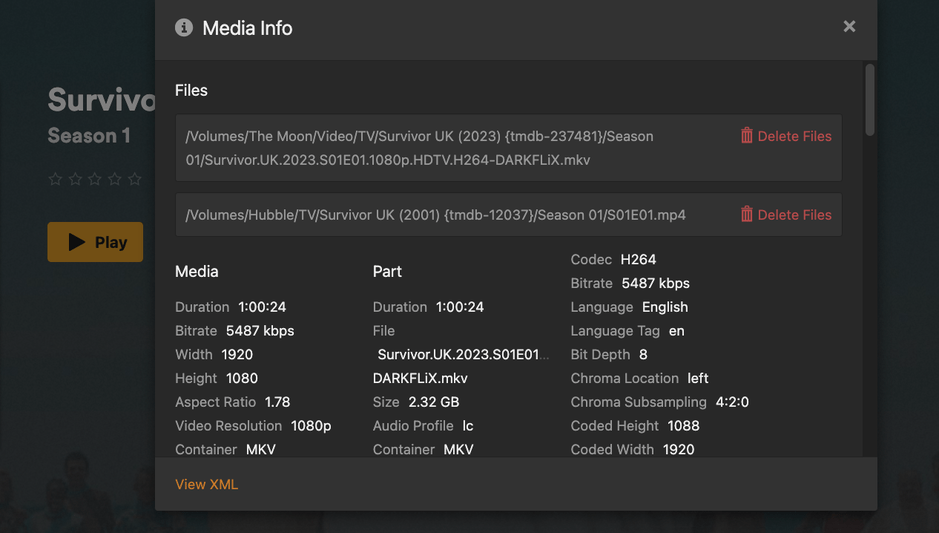The image size is (939, 533).
Task: Click trash icon for the S01E01.mp4 file
Action: point(747,214)
